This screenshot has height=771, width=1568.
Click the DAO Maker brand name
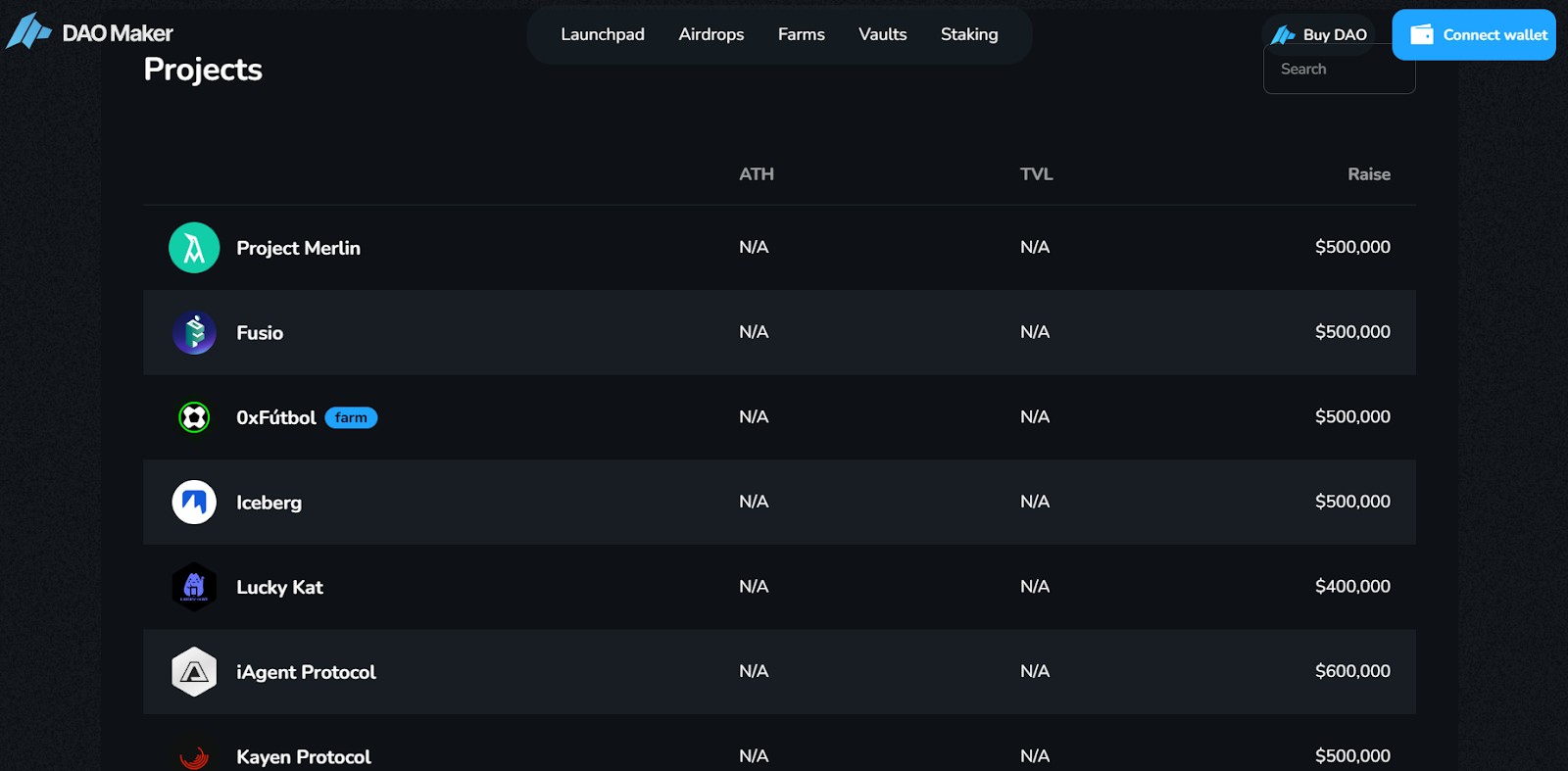pyautogui.click(x=118, y=33)
